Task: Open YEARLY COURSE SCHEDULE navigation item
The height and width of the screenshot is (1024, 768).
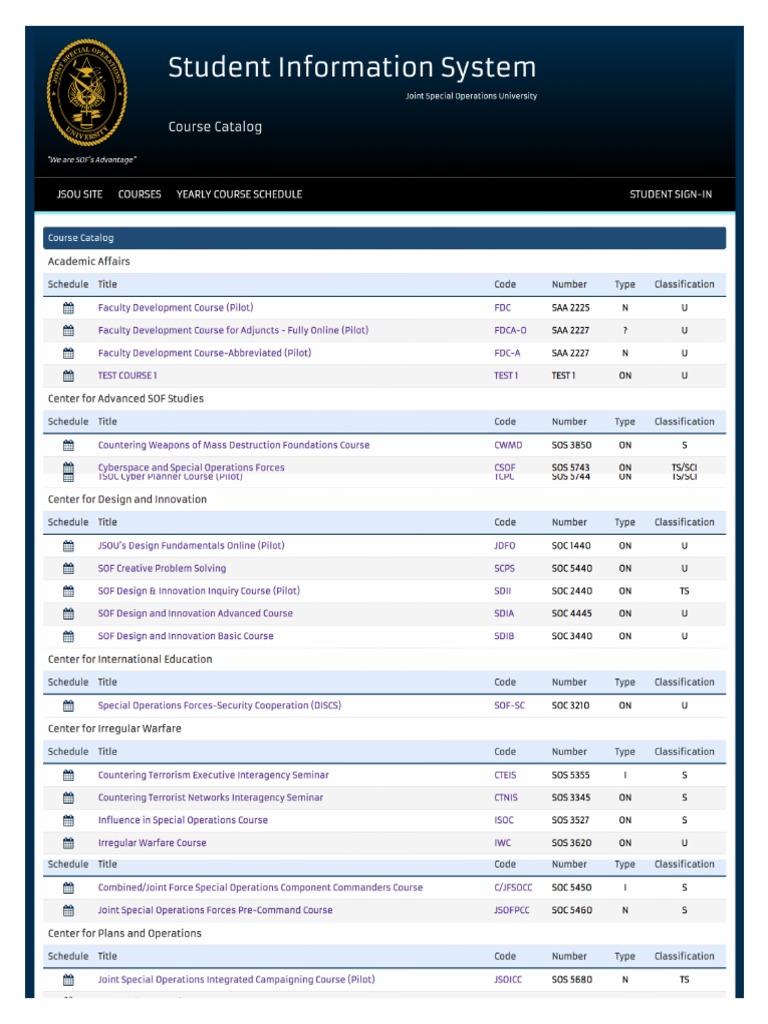Action: 239,194
